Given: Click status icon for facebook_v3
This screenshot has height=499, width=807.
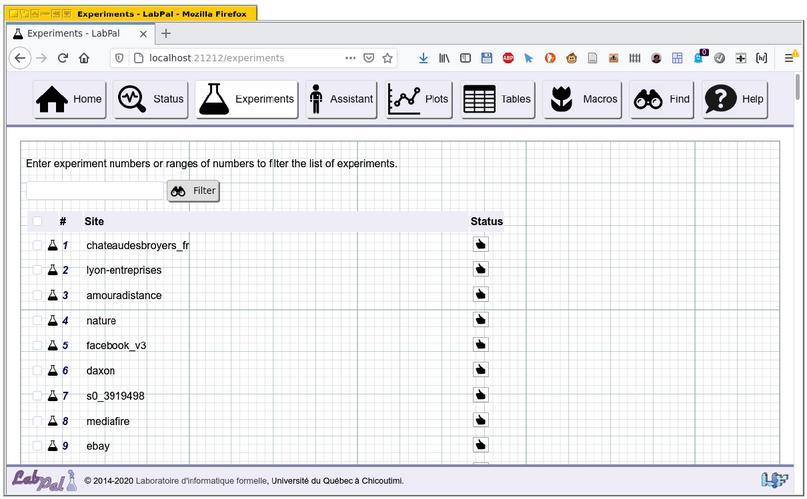Looking at the screenshot, I should [x=481, y=344].
